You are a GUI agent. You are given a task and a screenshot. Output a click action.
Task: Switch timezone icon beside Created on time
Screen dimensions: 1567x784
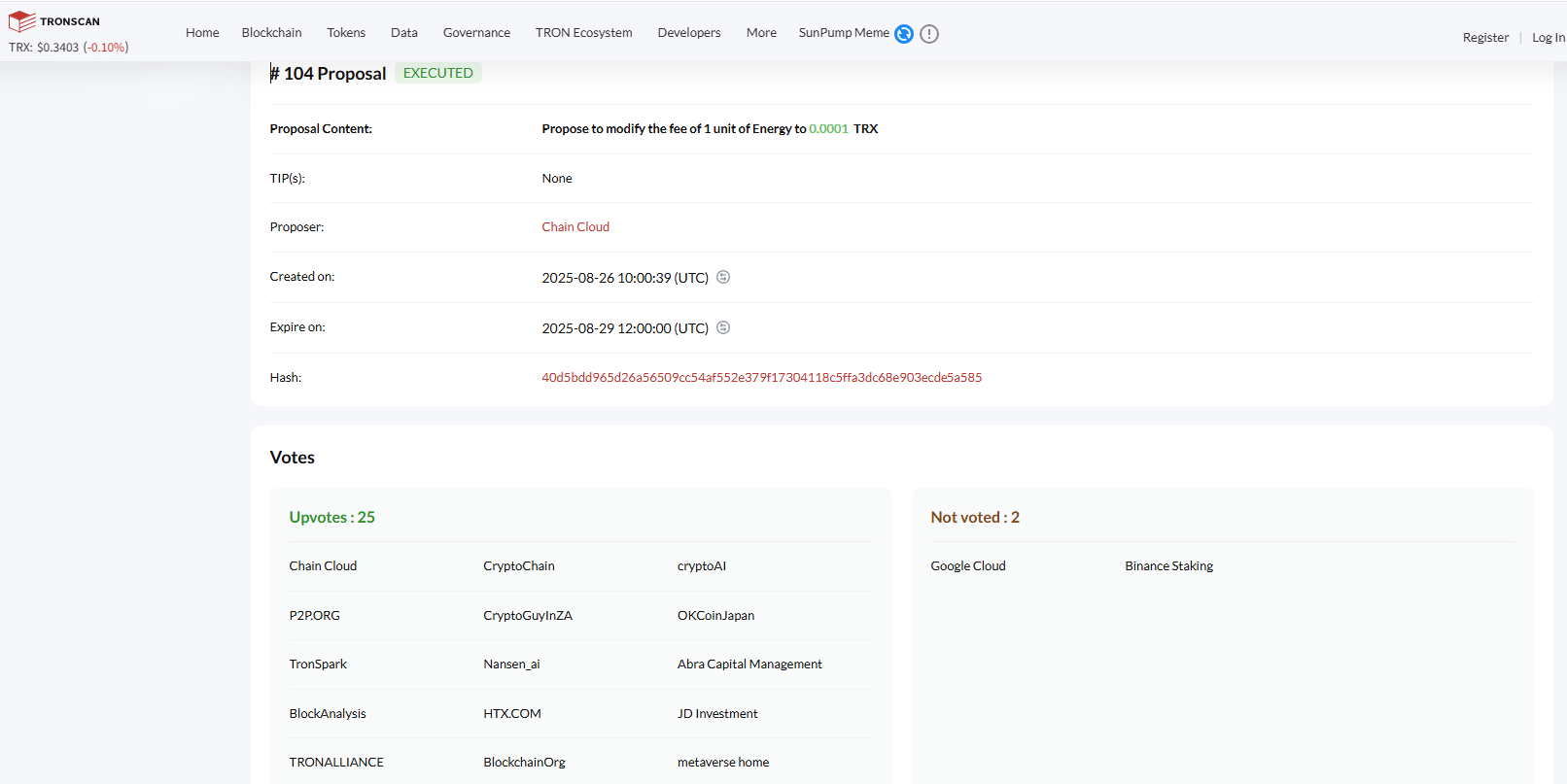[x=723, y=277]
